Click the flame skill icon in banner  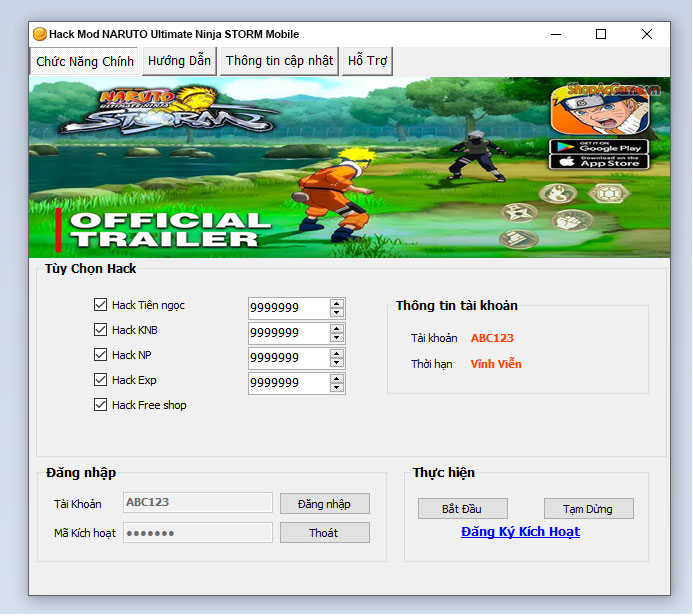(x=558, y=194)
